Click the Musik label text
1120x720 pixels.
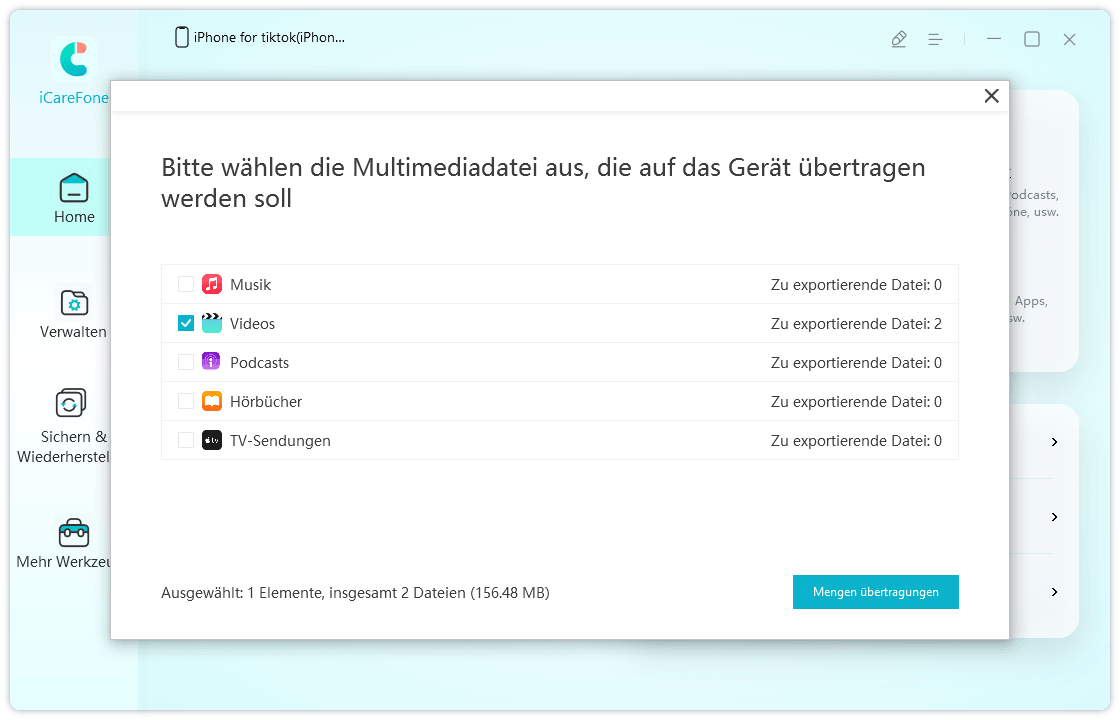tap(251, 284)
